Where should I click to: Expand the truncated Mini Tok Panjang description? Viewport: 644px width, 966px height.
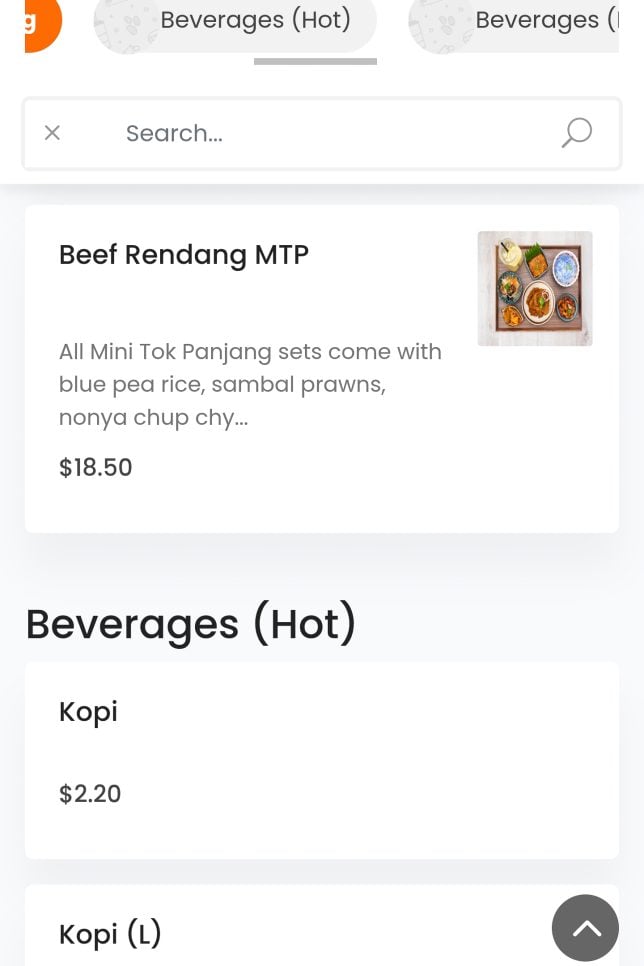[x=250, y=385]
